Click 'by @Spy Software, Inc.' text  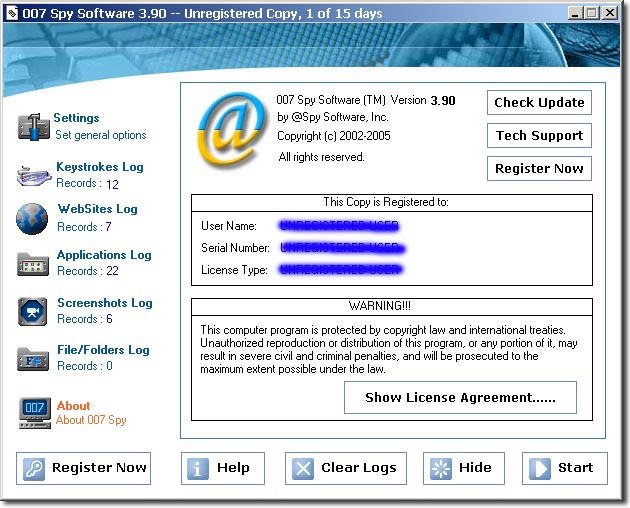click(x=333, y=117)
